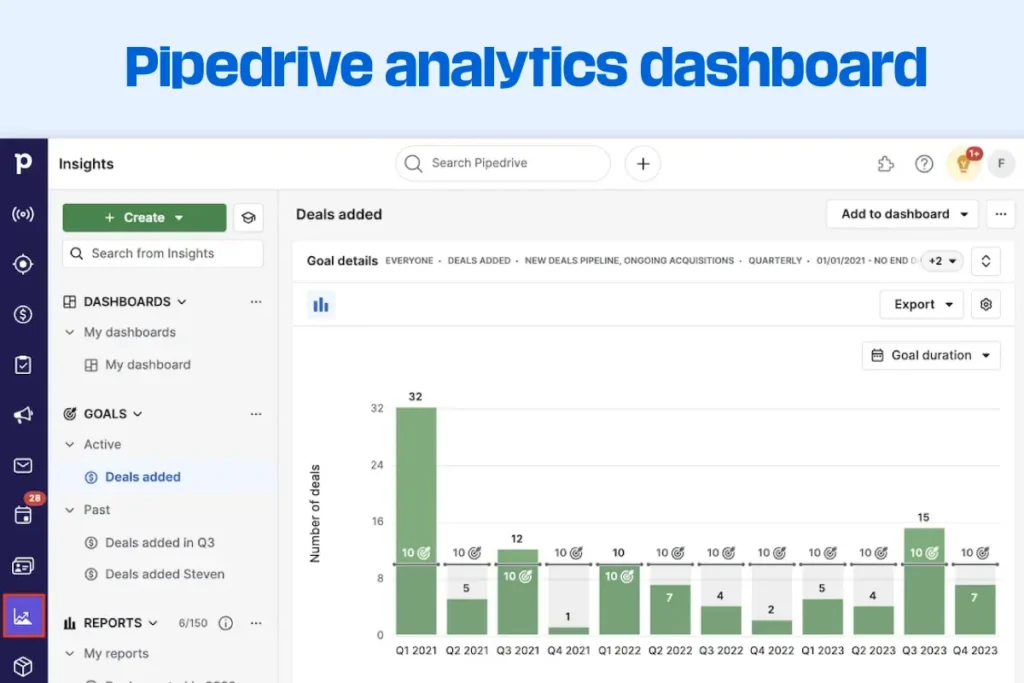Screen dimensions: 1024x683
Task: Open chart settings gear icon
Action: pyautogui.click(x=986, y=304)
